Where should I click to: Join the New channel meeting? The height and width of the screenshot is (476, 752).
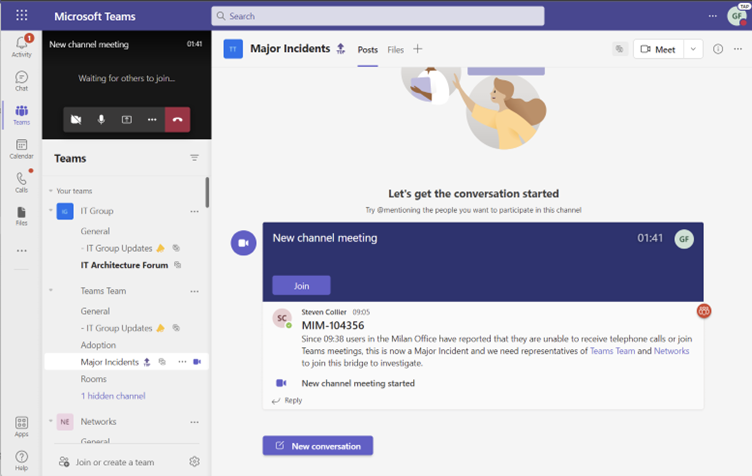[301, 286]
